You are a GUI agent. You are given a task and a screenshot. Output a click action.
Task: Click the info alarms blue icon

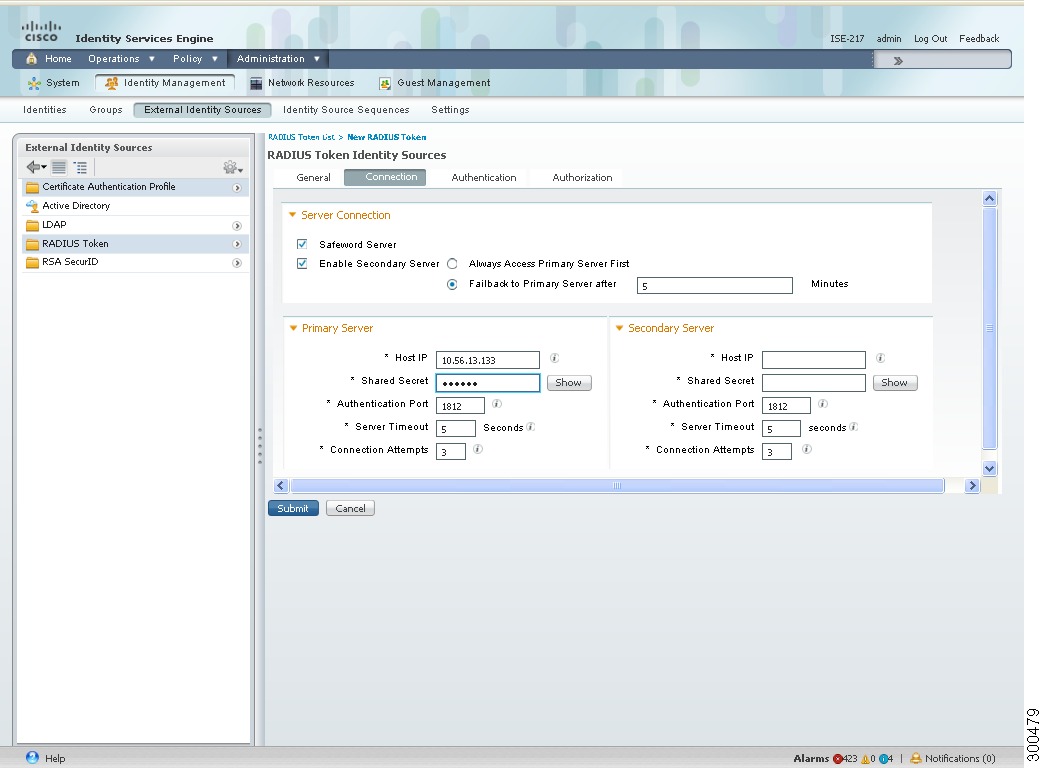[883, 759]
